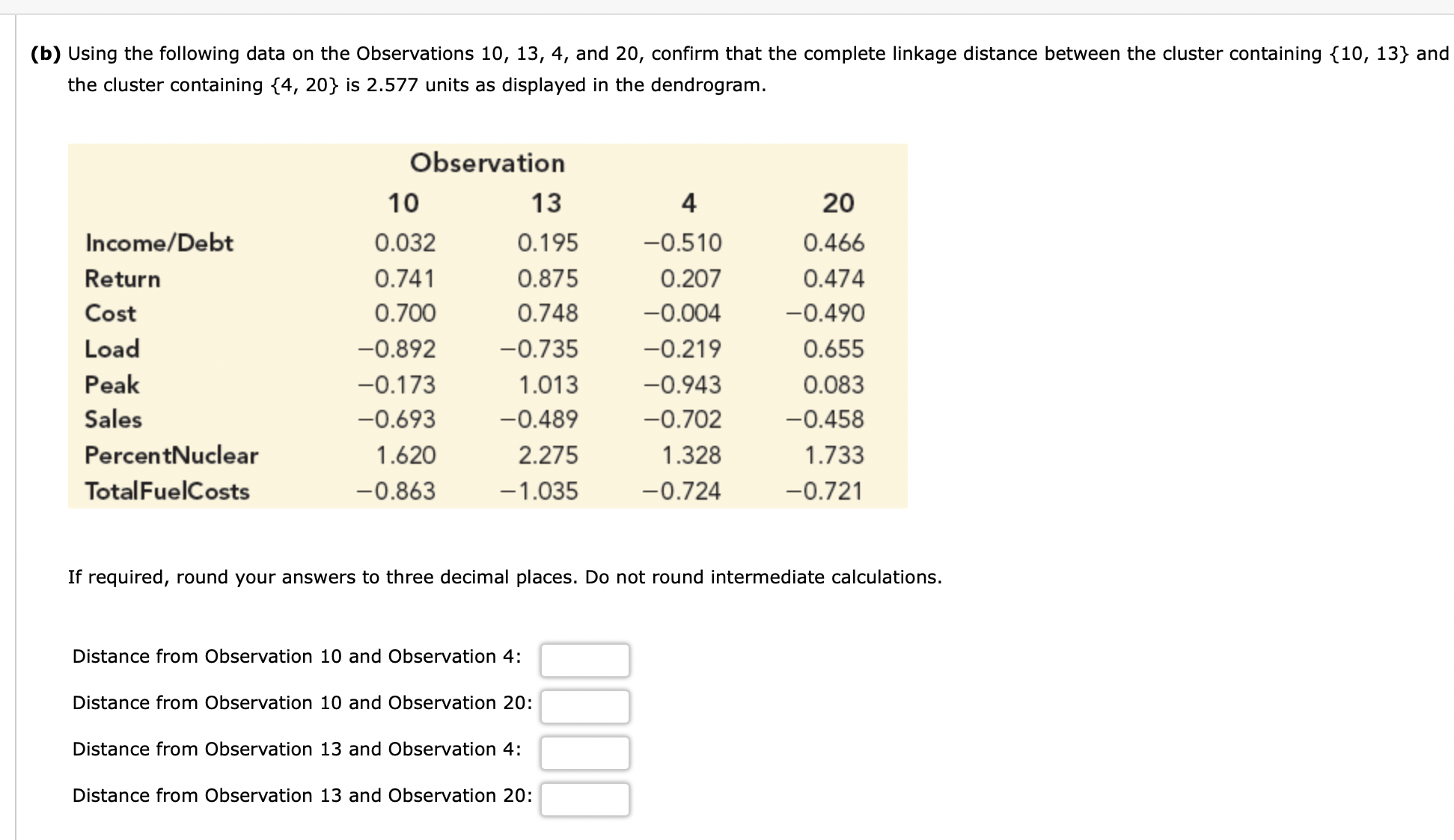The image size is (1454, 840).
Task: Select the Income/Debt row label
Action: pyautogui.click(x=159, y=242)
